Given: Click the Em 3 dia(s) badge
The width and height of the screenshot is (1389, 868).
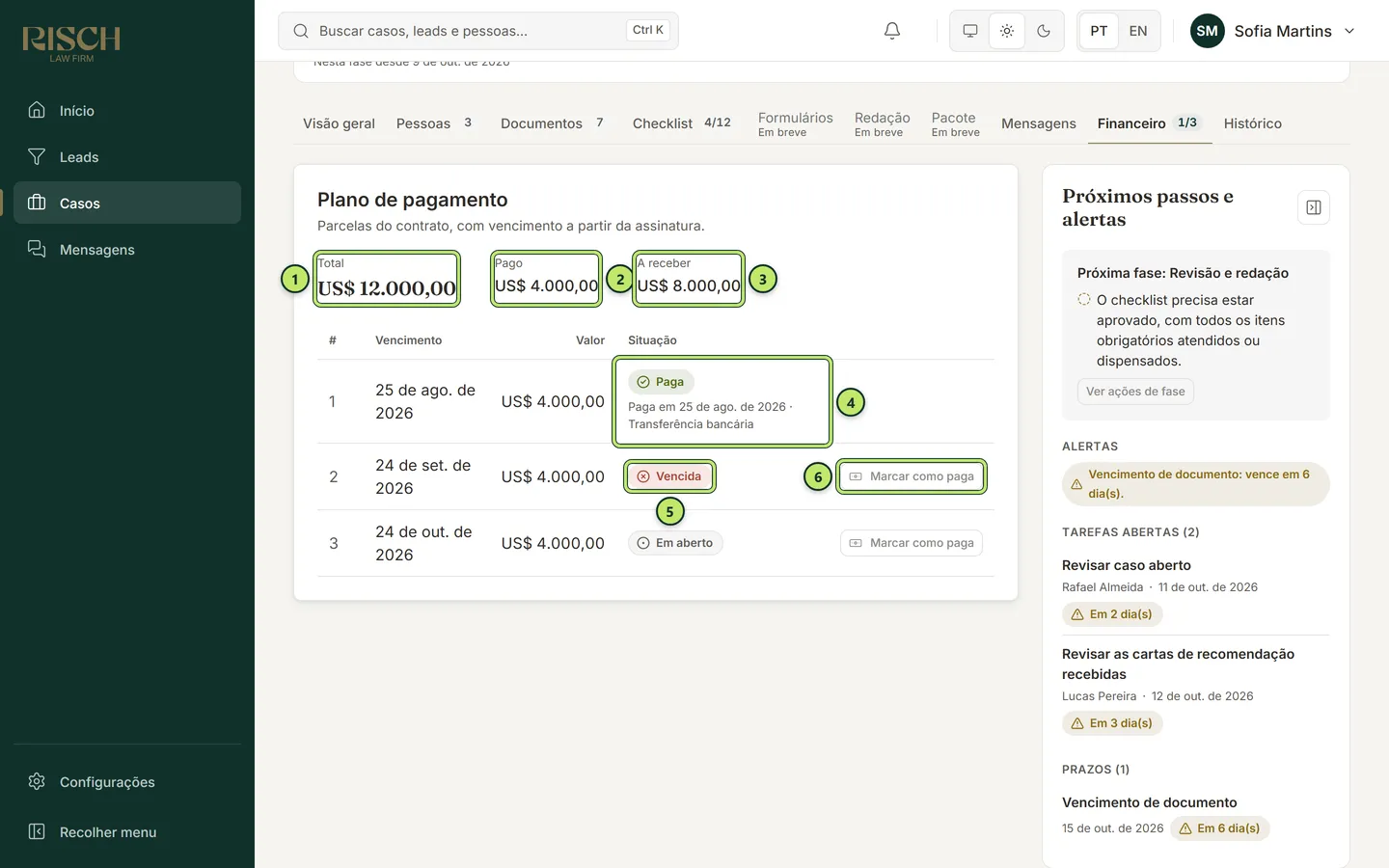Looking at the screenshot, I should [x=1112, y=723].
